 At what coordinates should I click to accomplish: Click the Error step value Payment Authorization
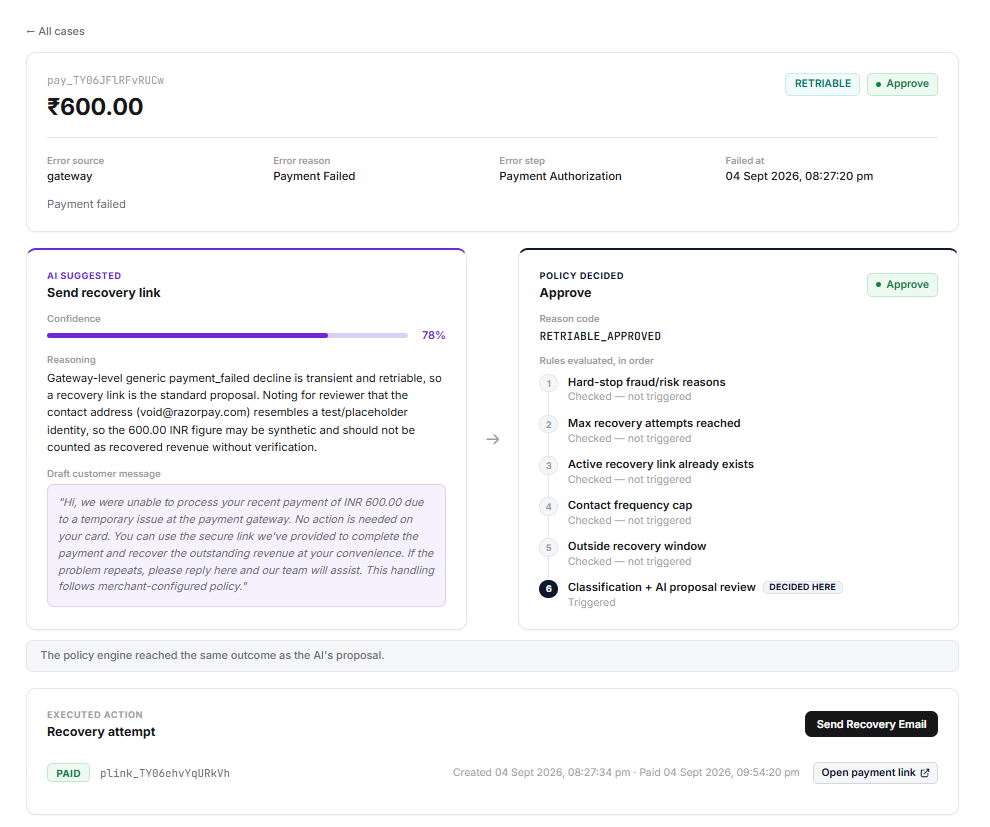click(560, 176)
